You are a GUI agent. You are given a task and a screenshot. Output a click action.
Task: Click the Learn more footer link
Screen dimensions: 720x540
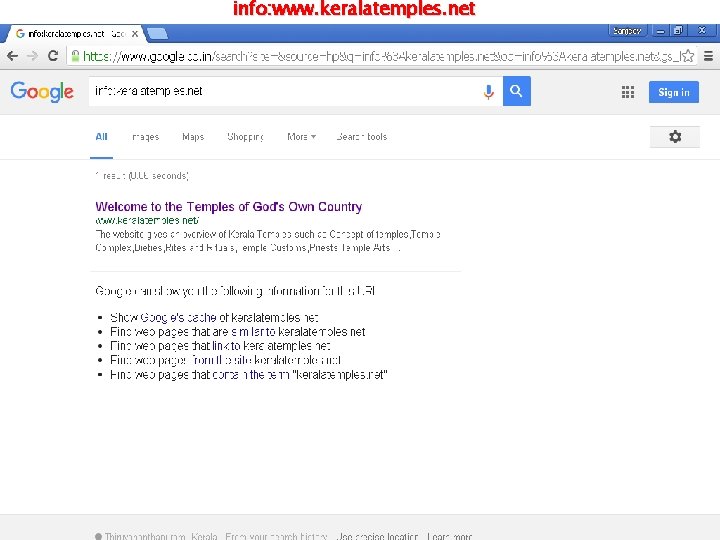coord(450,536)
